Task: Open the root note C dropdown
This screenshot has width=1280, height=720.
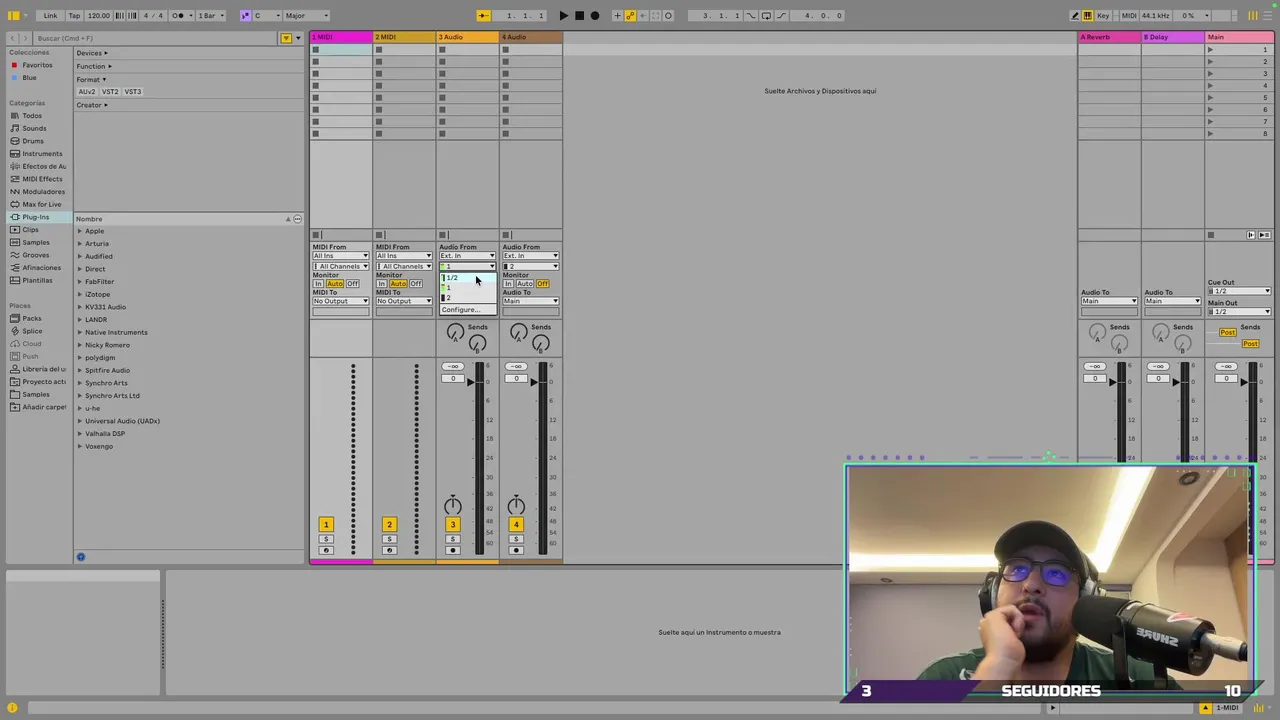Action: (266, 15)
